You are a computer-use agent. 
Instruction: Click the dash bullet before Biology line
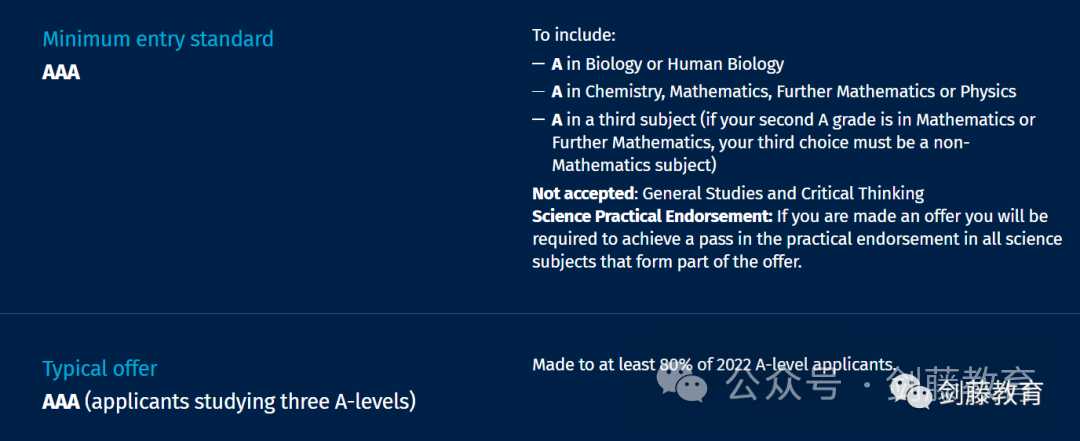pos(539,65)
